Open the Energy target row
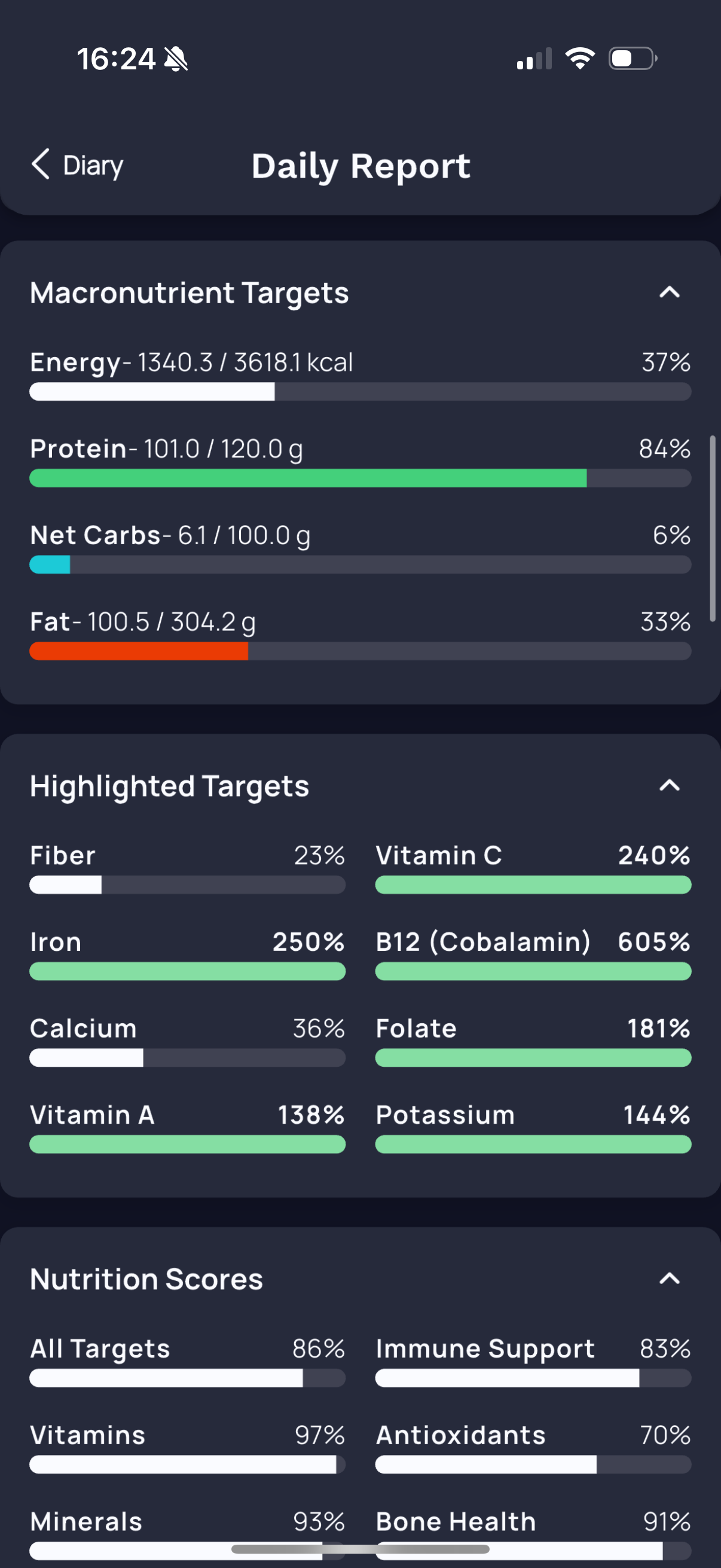Viewport: 721px width, 1568px height. [360, 374]
